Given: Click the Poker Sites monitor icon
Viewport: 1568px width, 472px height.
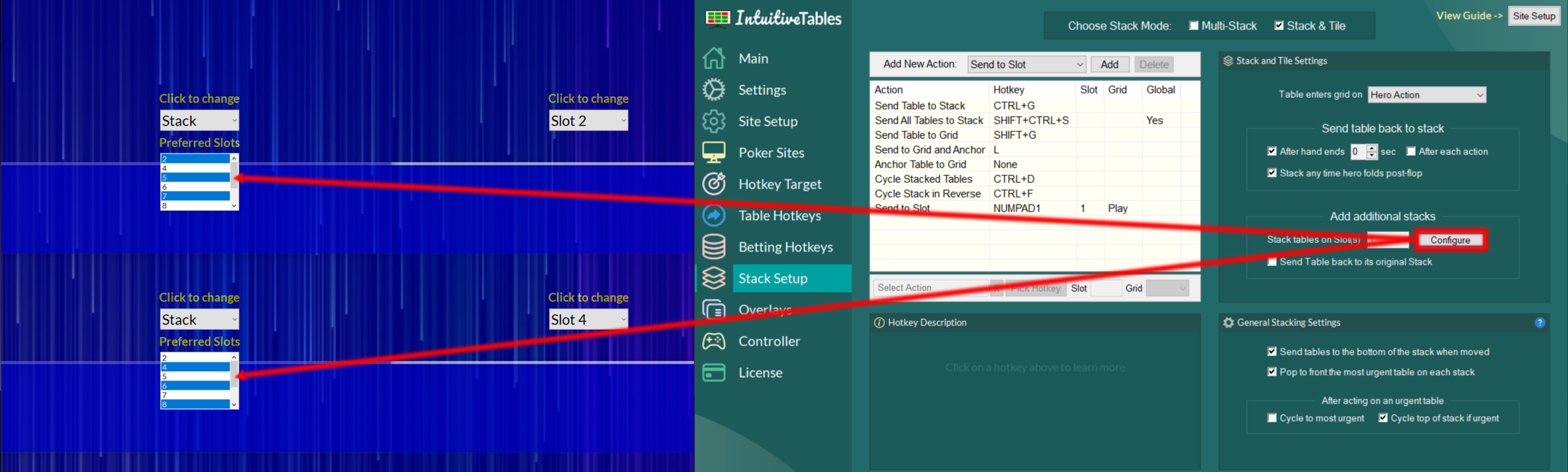Looking at the screenshot, I should (x=714, y=152).
